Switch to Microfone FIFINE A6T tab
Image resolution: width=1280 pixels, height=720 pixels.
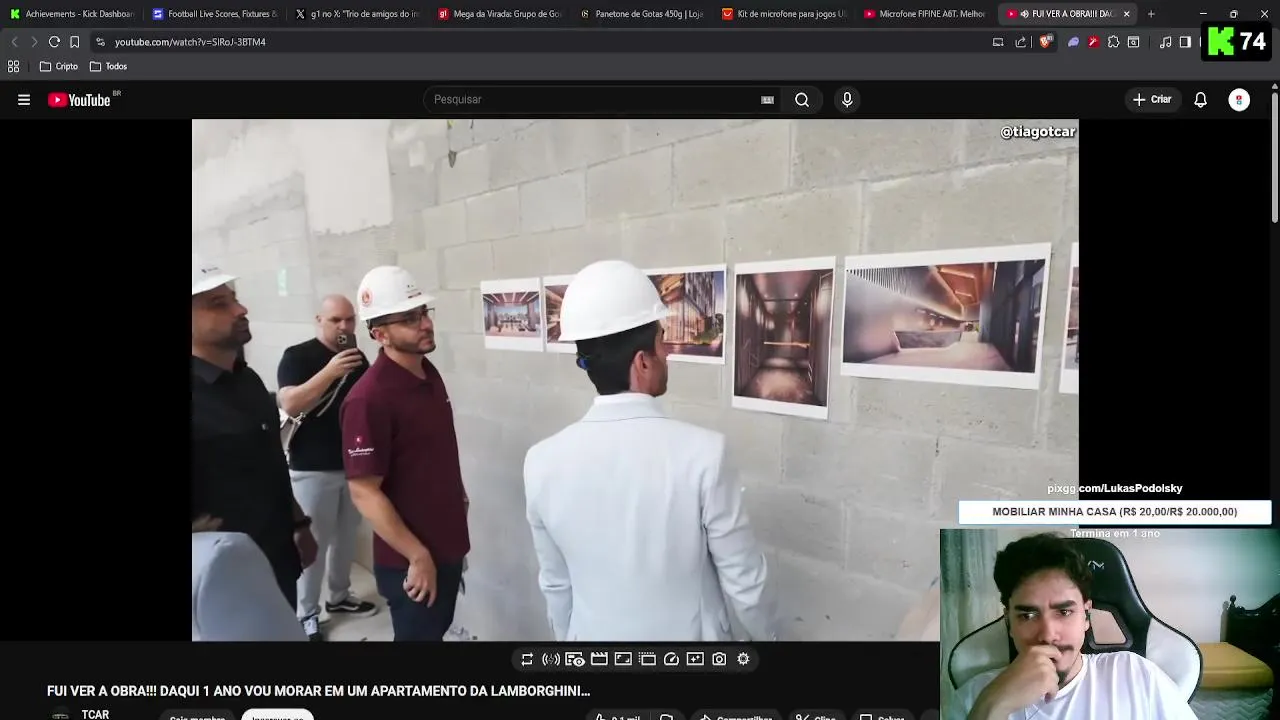point(927,14)
